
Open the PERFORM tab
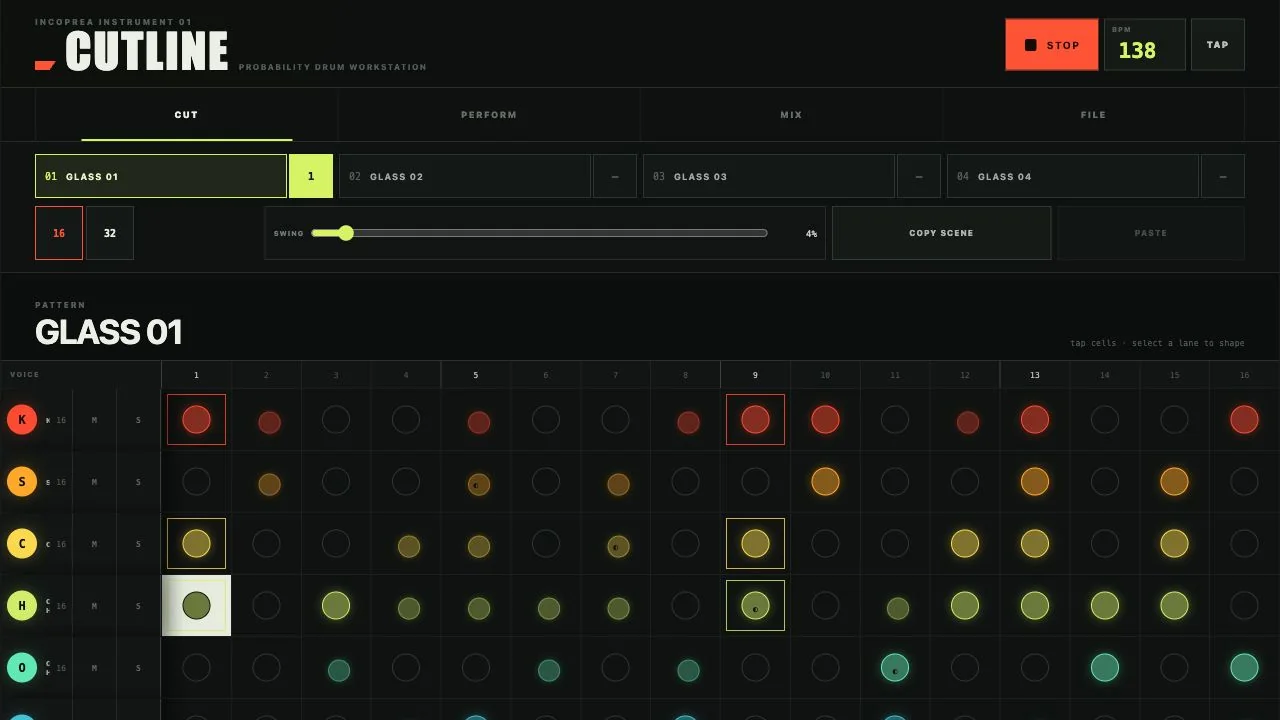[x=489, y=115]
